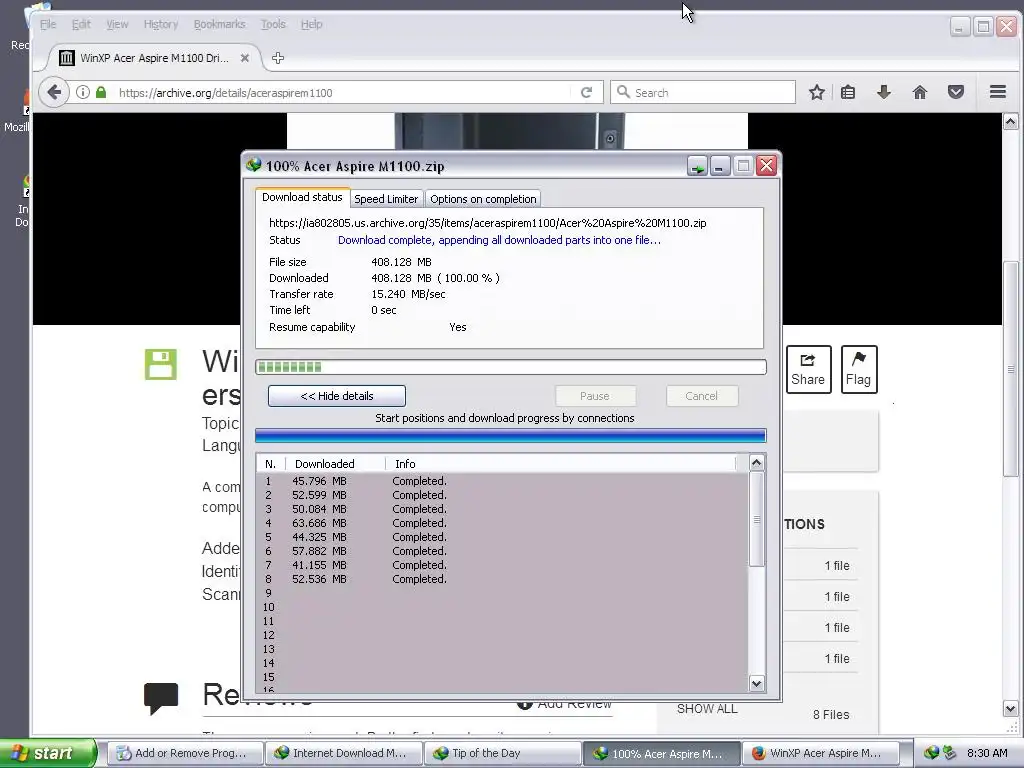Switch to Download status tab

click(x=302, y=197)
